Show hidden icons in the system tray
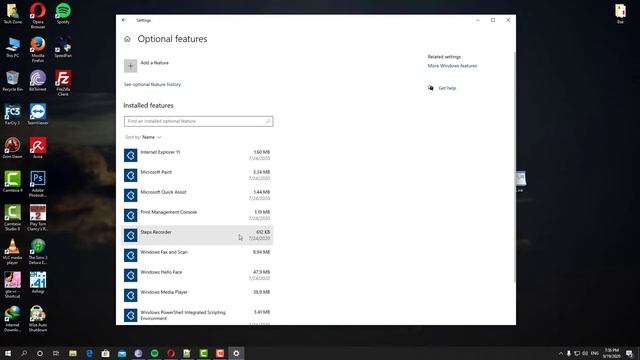 point(560,353)
